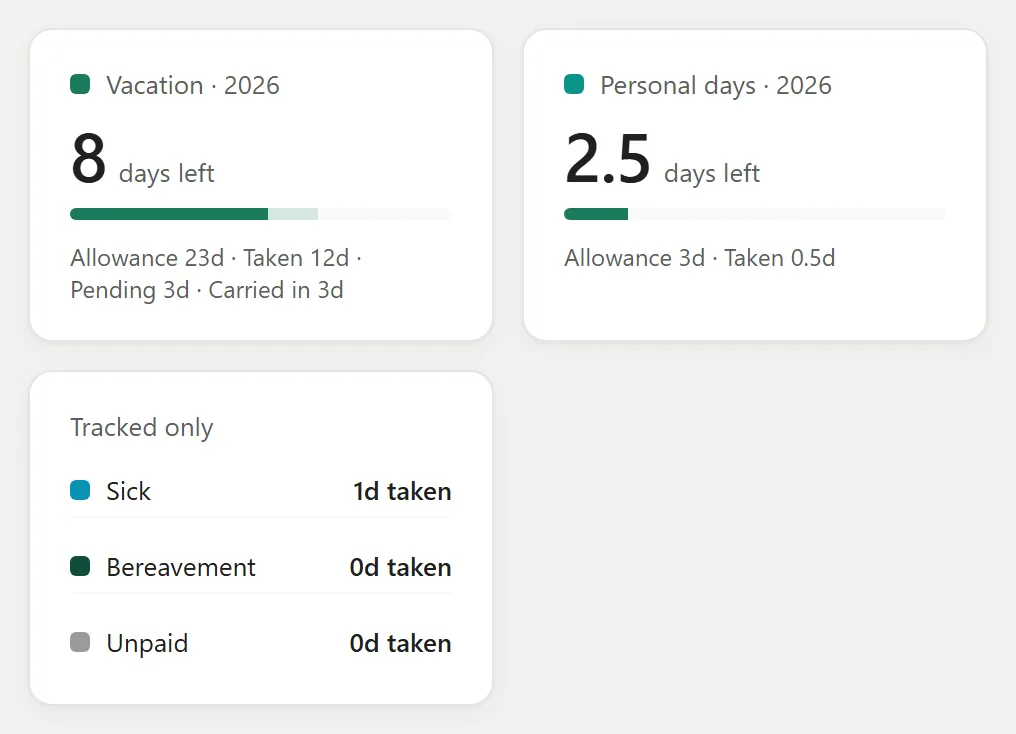Screen dimensions: 1016x734
Task: Click the Personal days progress bar
Action: tap(754, 214)
